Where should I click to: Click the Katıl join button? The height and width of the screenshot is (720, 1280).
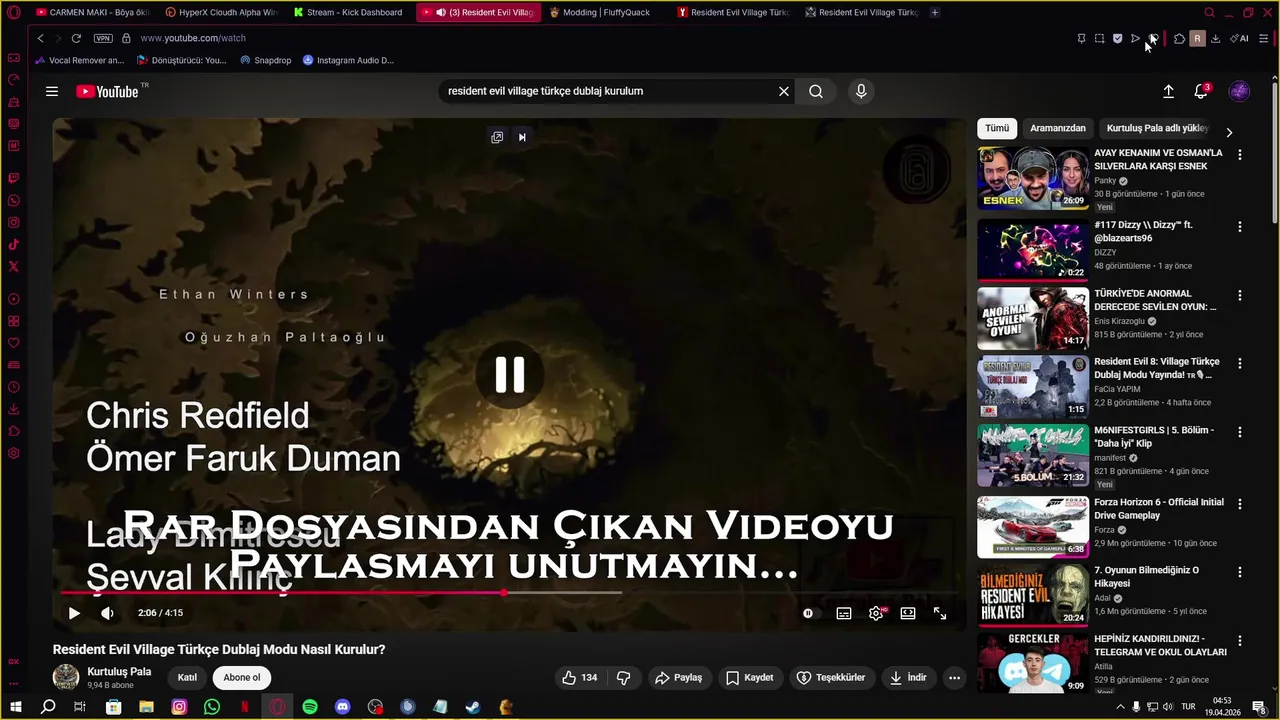(187, 677)
